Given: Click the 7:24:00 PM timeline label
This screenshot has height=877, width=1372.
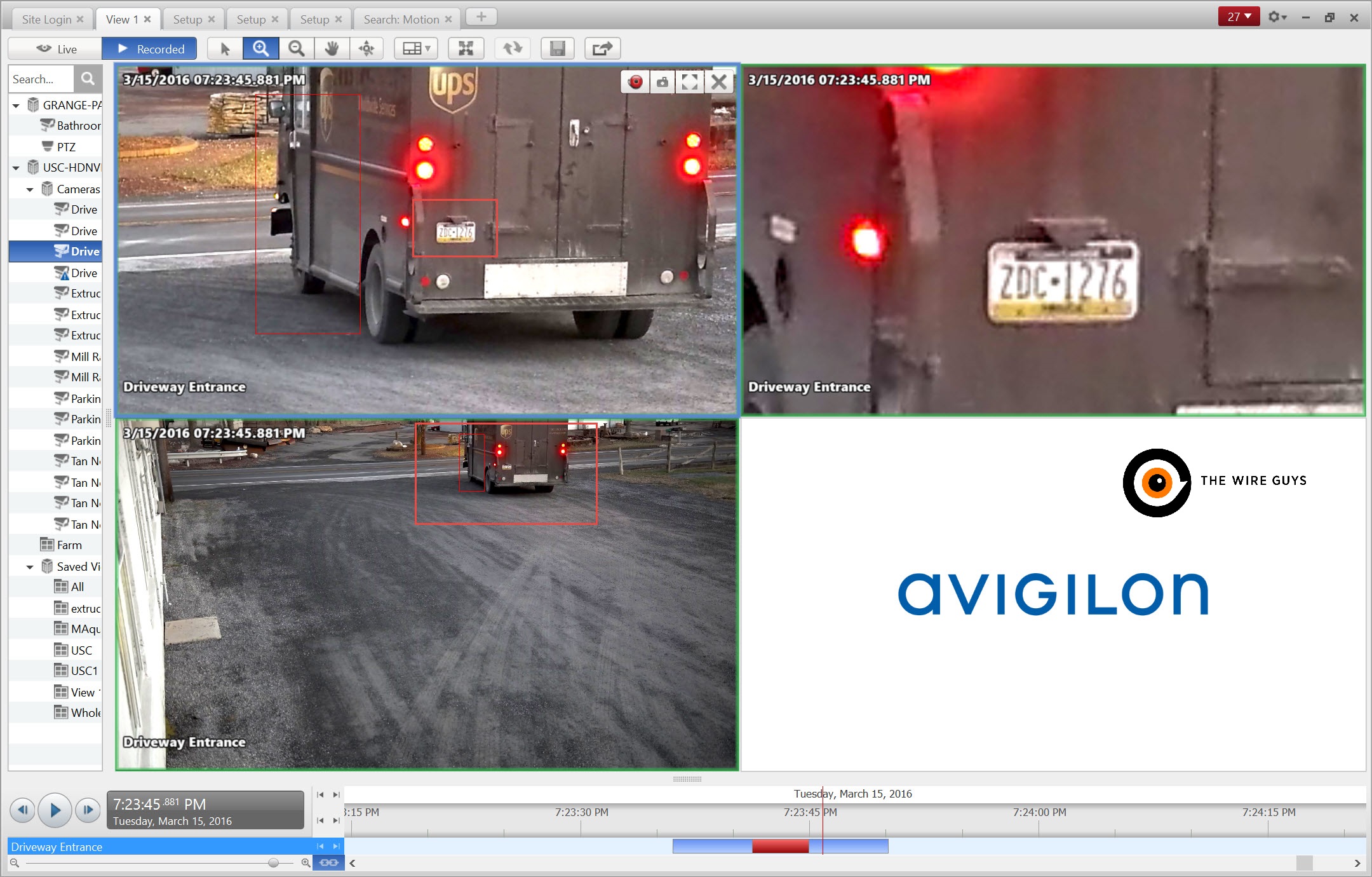Looking at the screenshot, I should tap(1039, 812).
